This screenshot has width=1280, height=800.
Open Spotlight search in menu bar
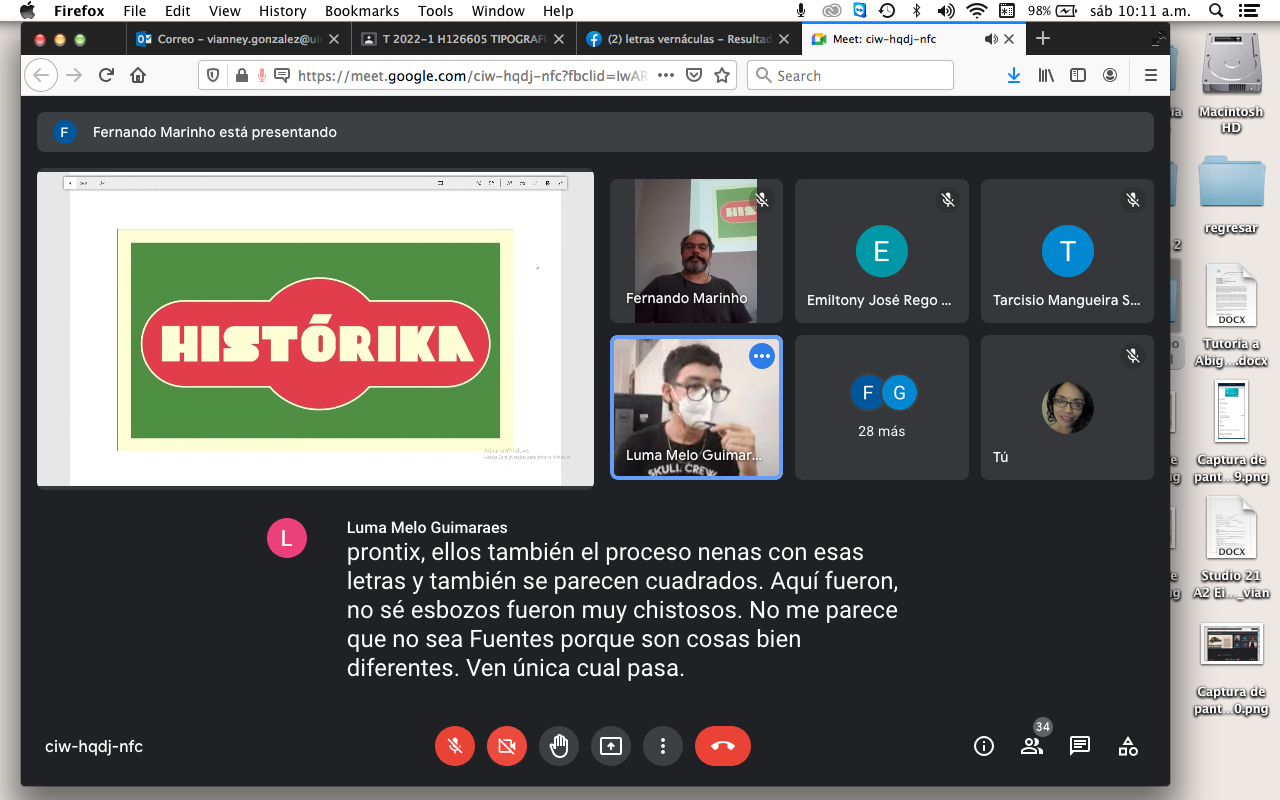coord(1215,11)
